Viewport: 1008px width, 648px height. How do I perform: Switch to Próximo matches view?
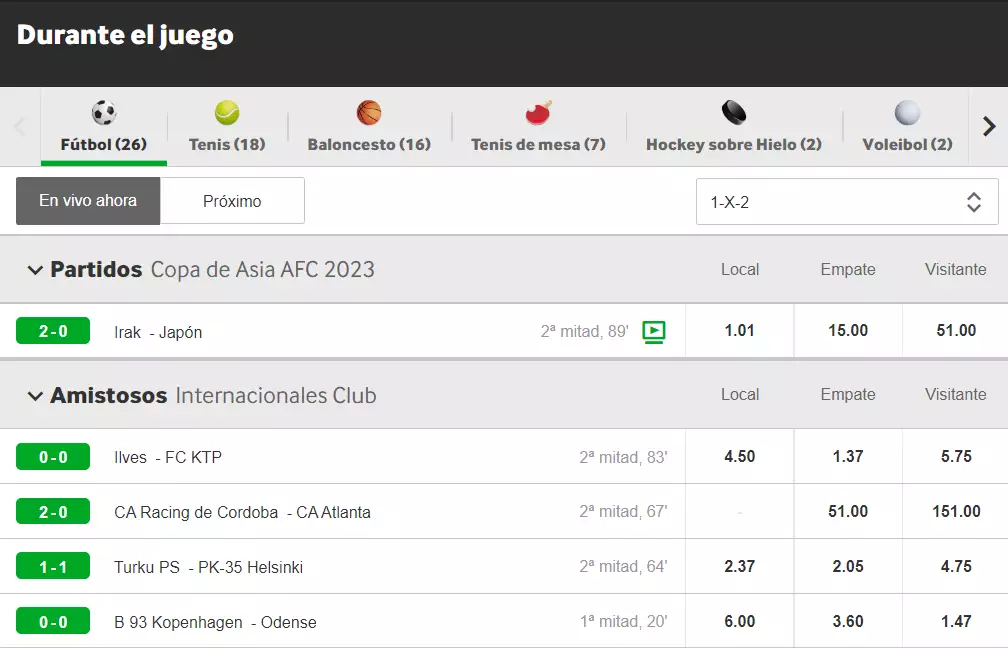232,201
